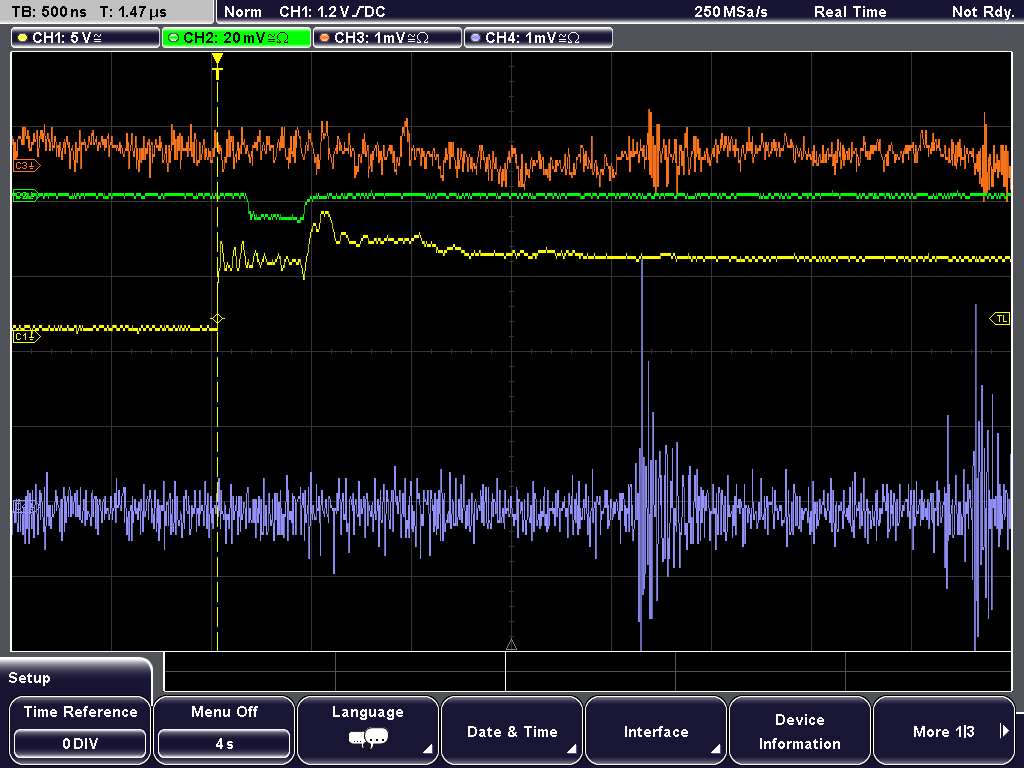Screen dimensions: 1024x768
Task: Select the CH3: 1 mV channel label
Action: tap(387, 38)
